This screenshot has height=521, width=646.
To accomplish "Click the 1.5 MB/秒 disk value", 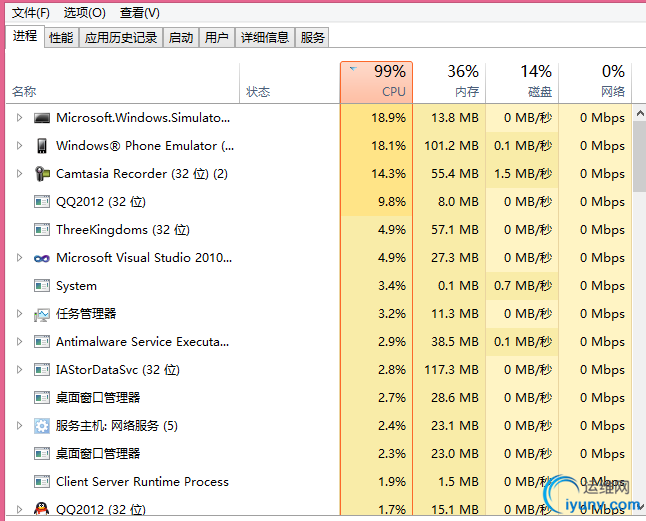I will [523, 174].
